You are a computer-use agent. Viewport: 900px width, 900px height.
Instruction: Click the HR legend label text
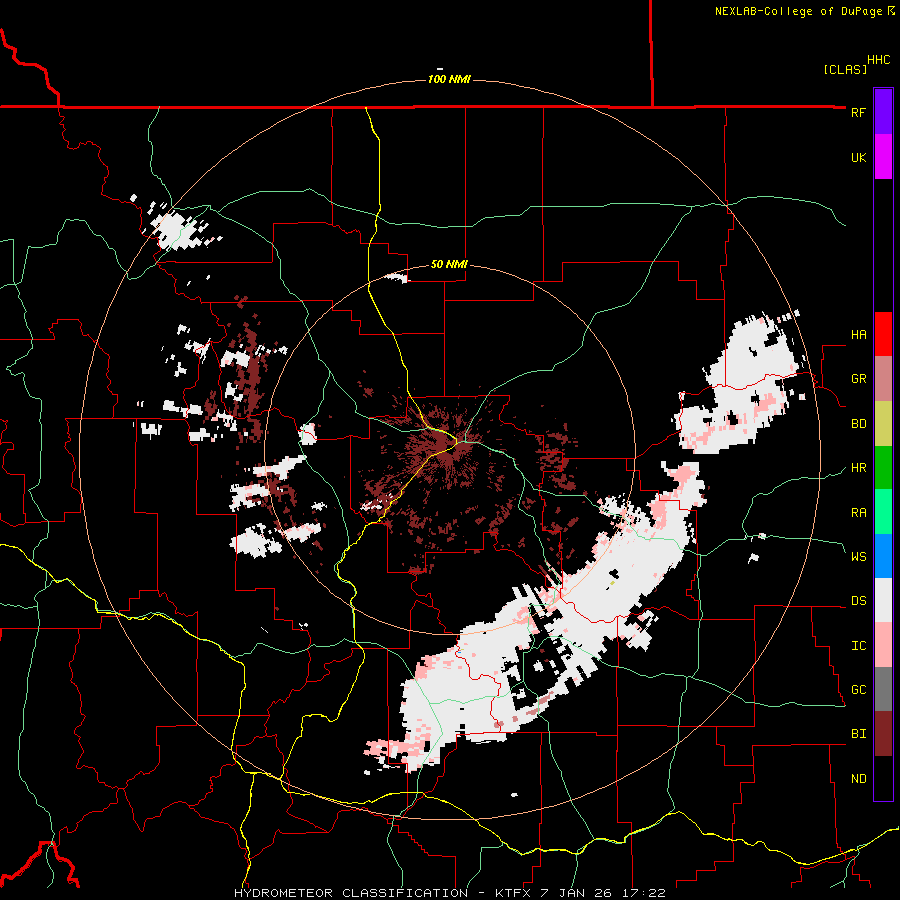click(x=858, y=468)
